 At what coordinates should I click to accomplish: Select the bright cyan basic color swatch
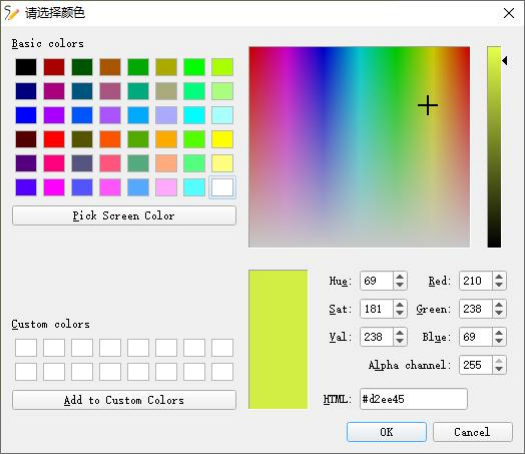pyautogui.click(x=194, y=115)
